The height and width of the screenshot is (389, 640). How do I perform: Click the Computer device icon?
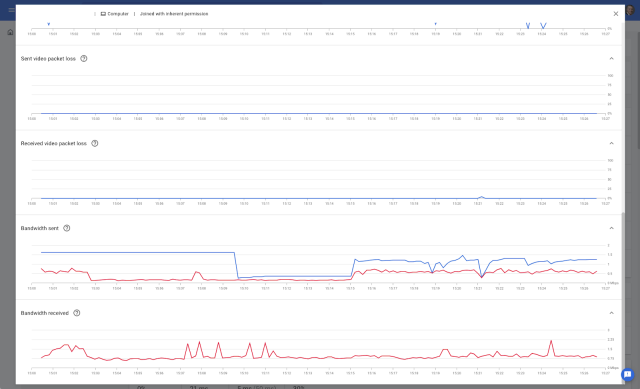tap(103, 14)
